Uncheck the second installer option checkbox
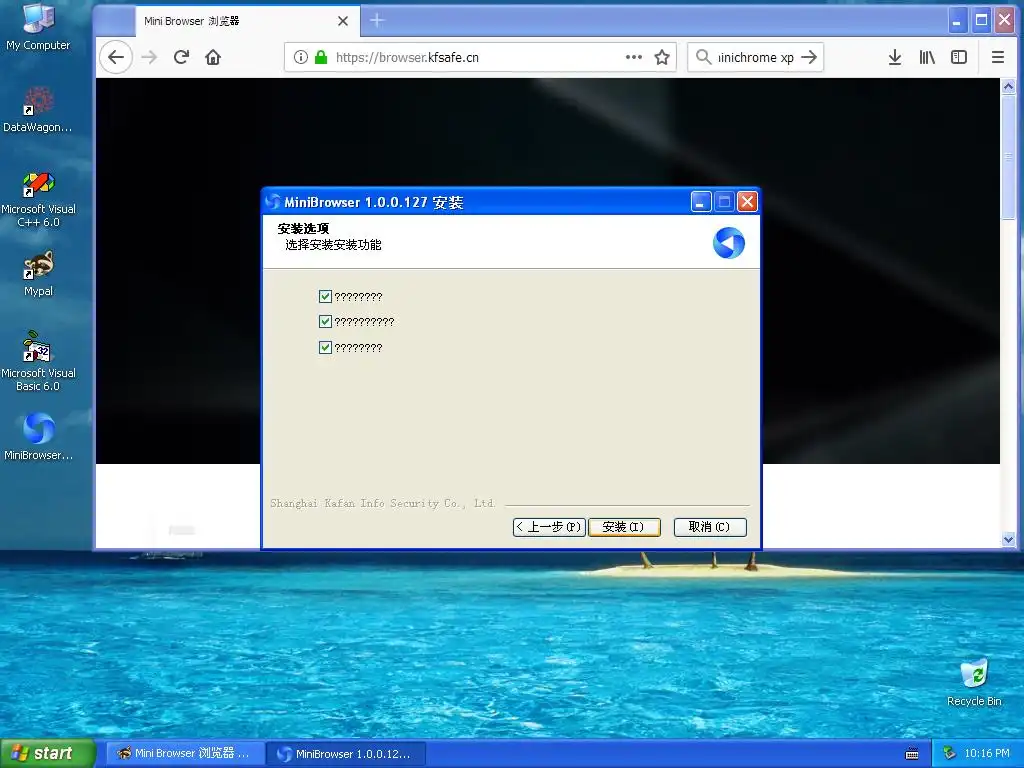 pyautogui.click(x=325, y=321)
